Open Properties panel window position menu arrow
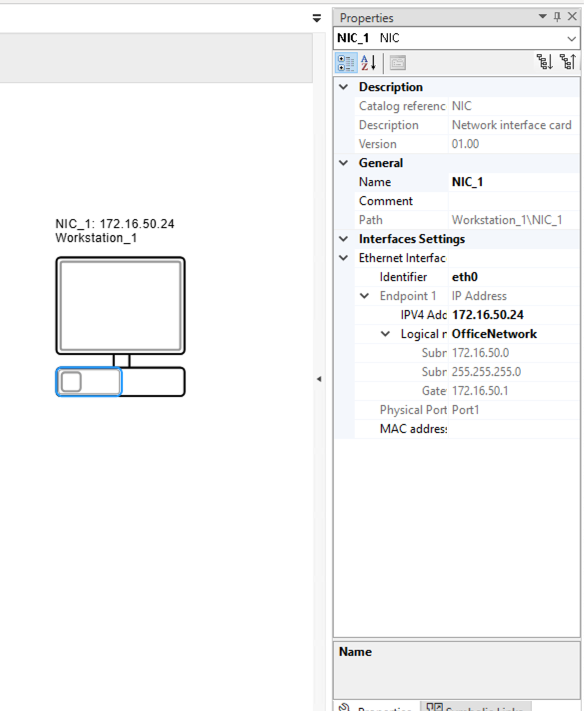This screenshot has height=711, width=584. click(x=542, y=17)
